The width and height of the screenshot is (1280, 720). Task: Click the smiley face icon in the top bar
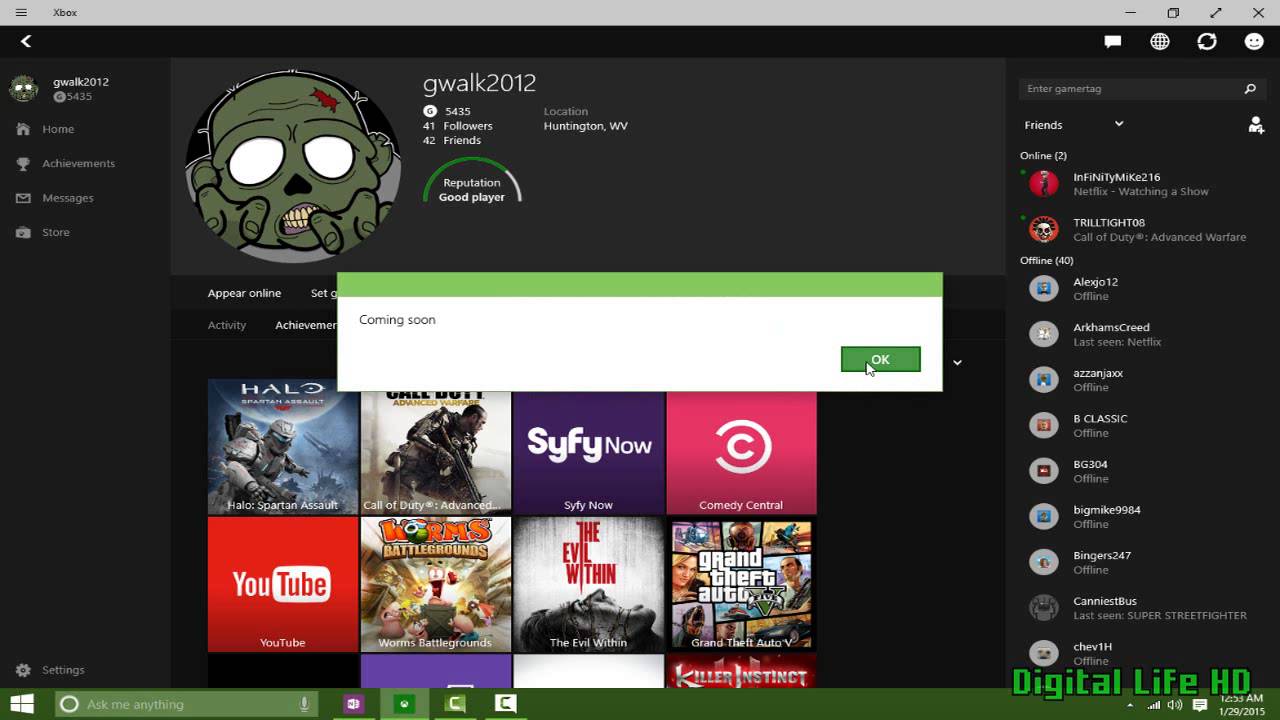point(1254,41)
